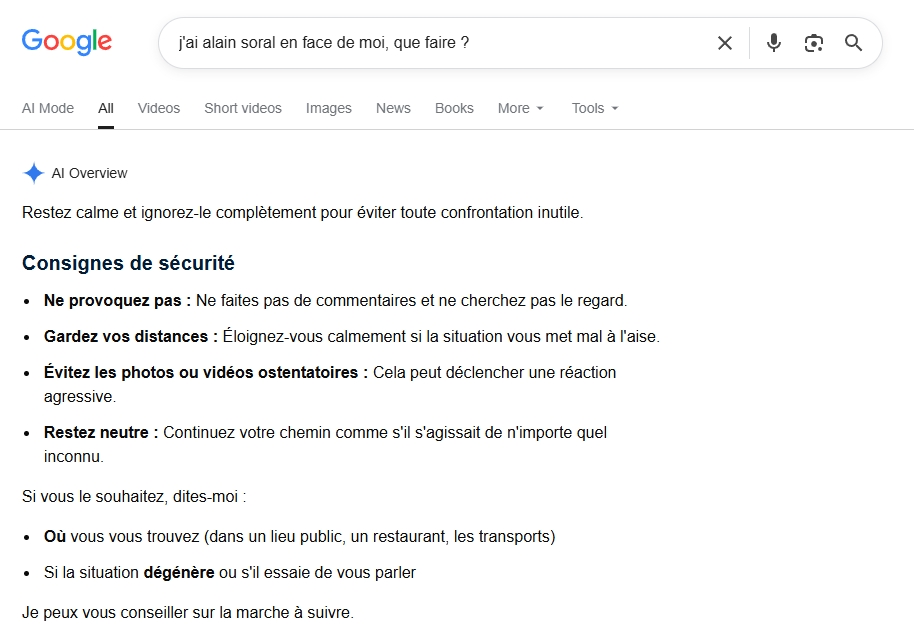Click the AI Overview sparkle icon
The height and width of the screenshot is (632, 914).
[34, 173]
